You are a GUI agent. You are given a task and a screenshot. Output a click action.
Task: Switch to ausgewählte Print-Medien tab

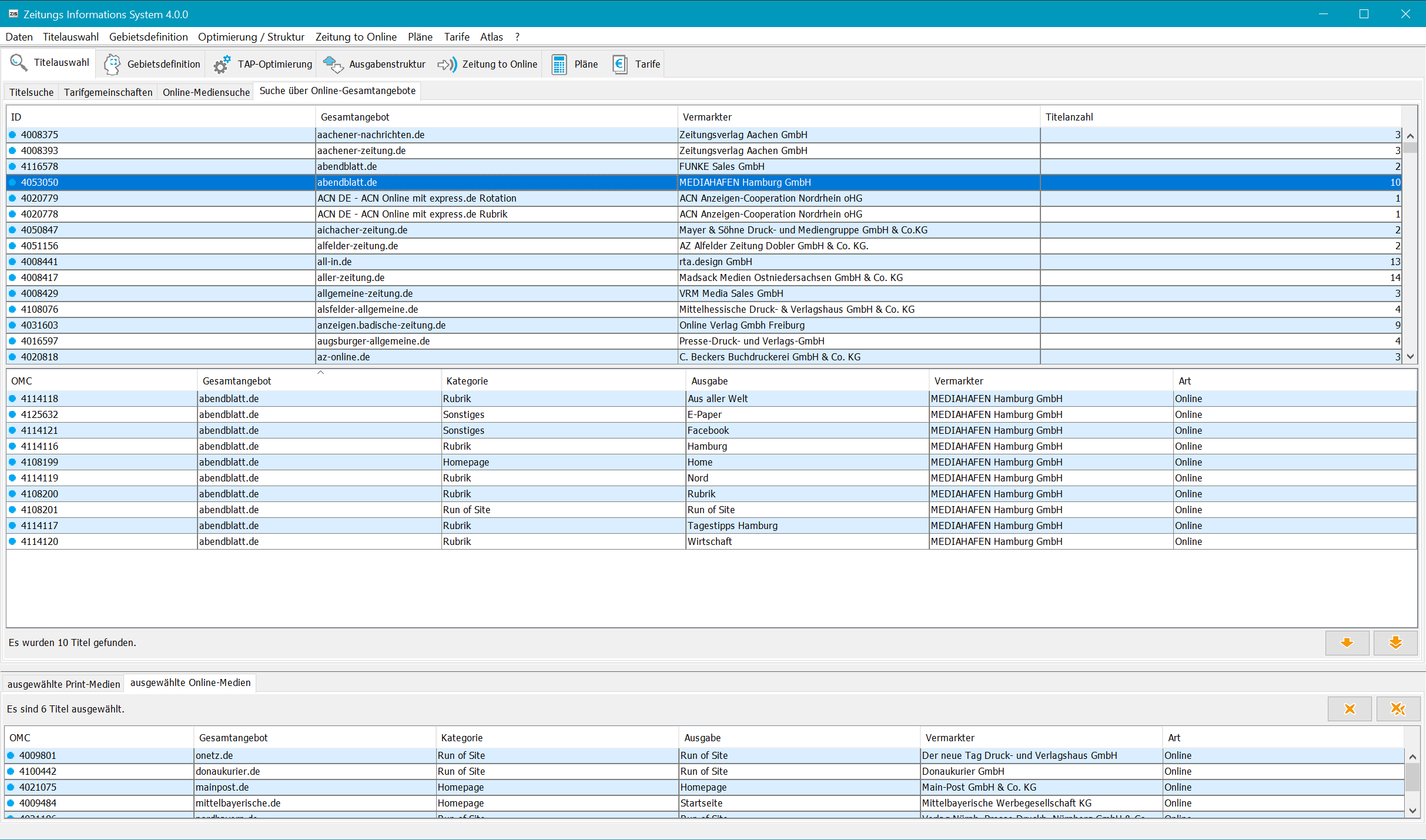63,684
